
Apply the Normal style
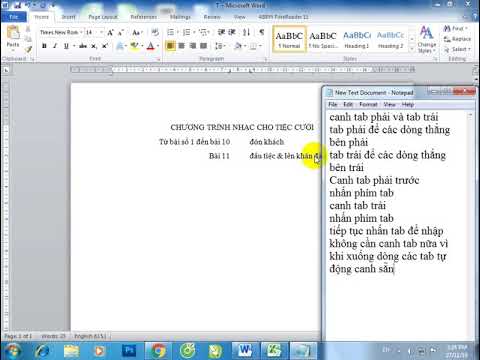pyautogui.click(x=289, y=39)
